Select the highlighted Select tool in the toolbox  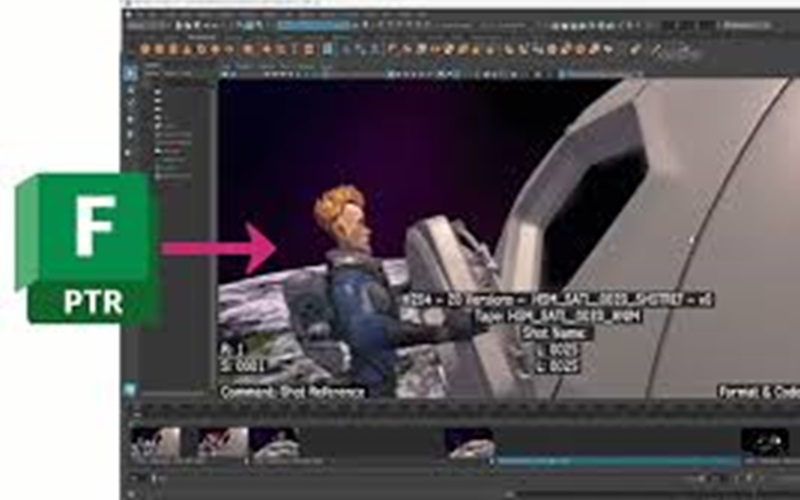(x=130, y=72)
